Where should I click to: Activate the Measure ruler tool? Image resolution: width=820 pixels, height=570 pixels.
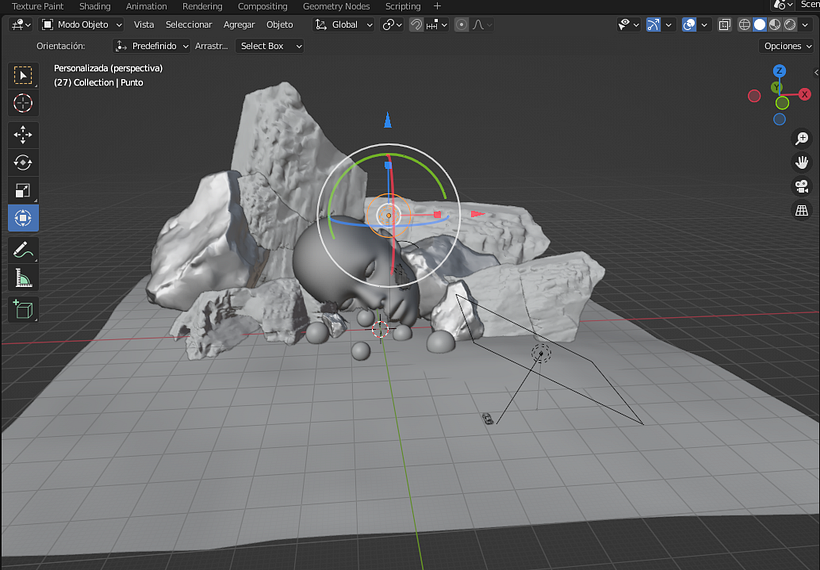[22, 279]
